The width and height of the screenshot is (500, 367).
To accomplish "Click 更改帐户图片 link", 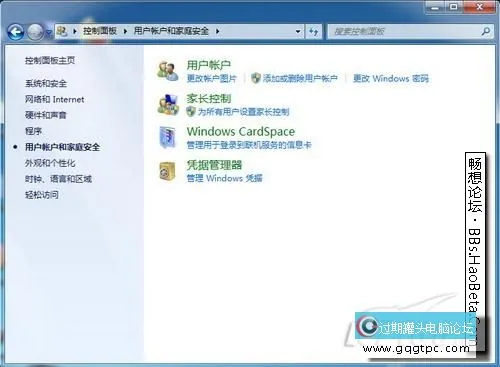I will [x=212, y=79].
